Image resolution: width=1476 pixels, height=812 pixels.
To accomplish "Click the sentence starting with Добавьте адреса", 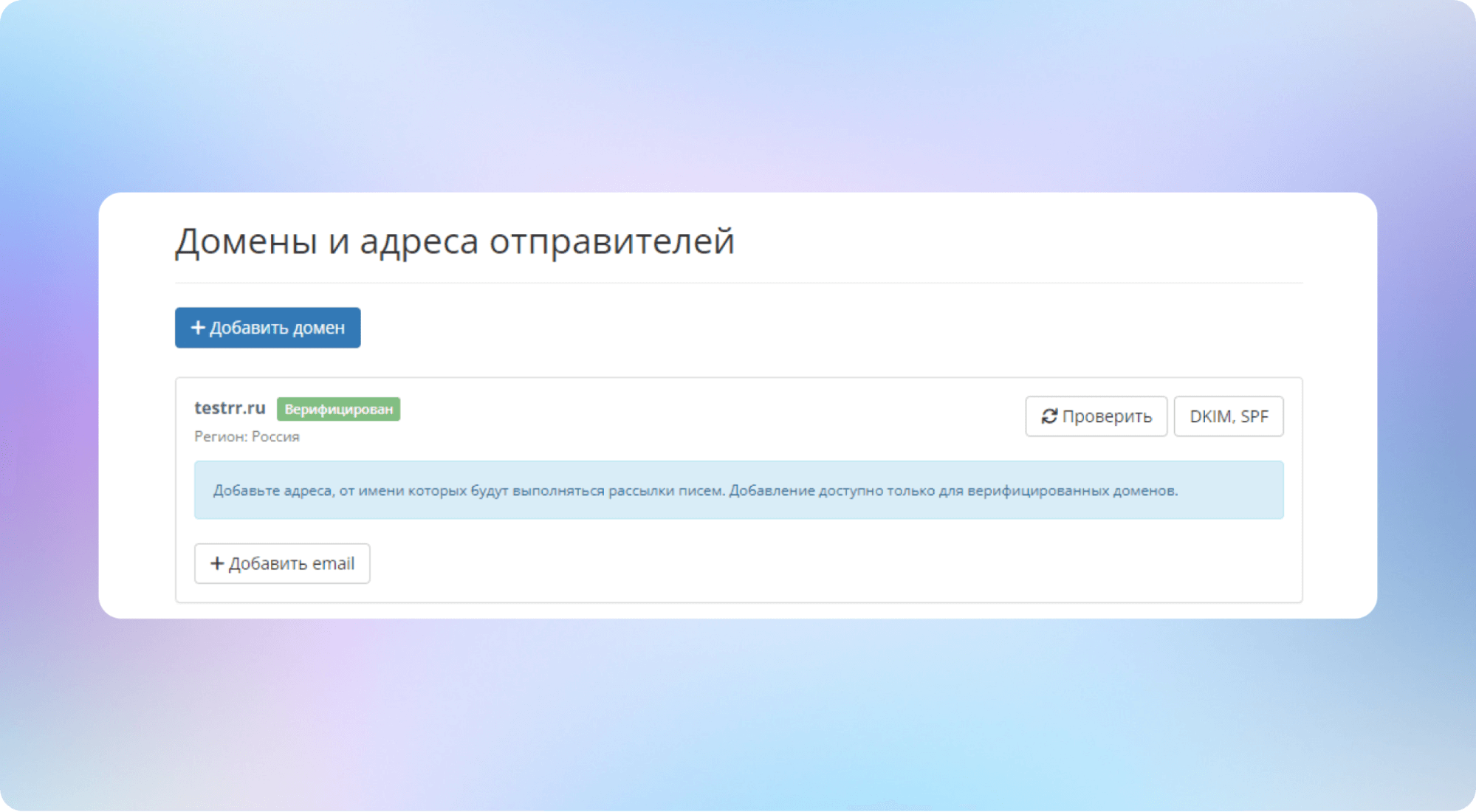I will pos(468,490).
